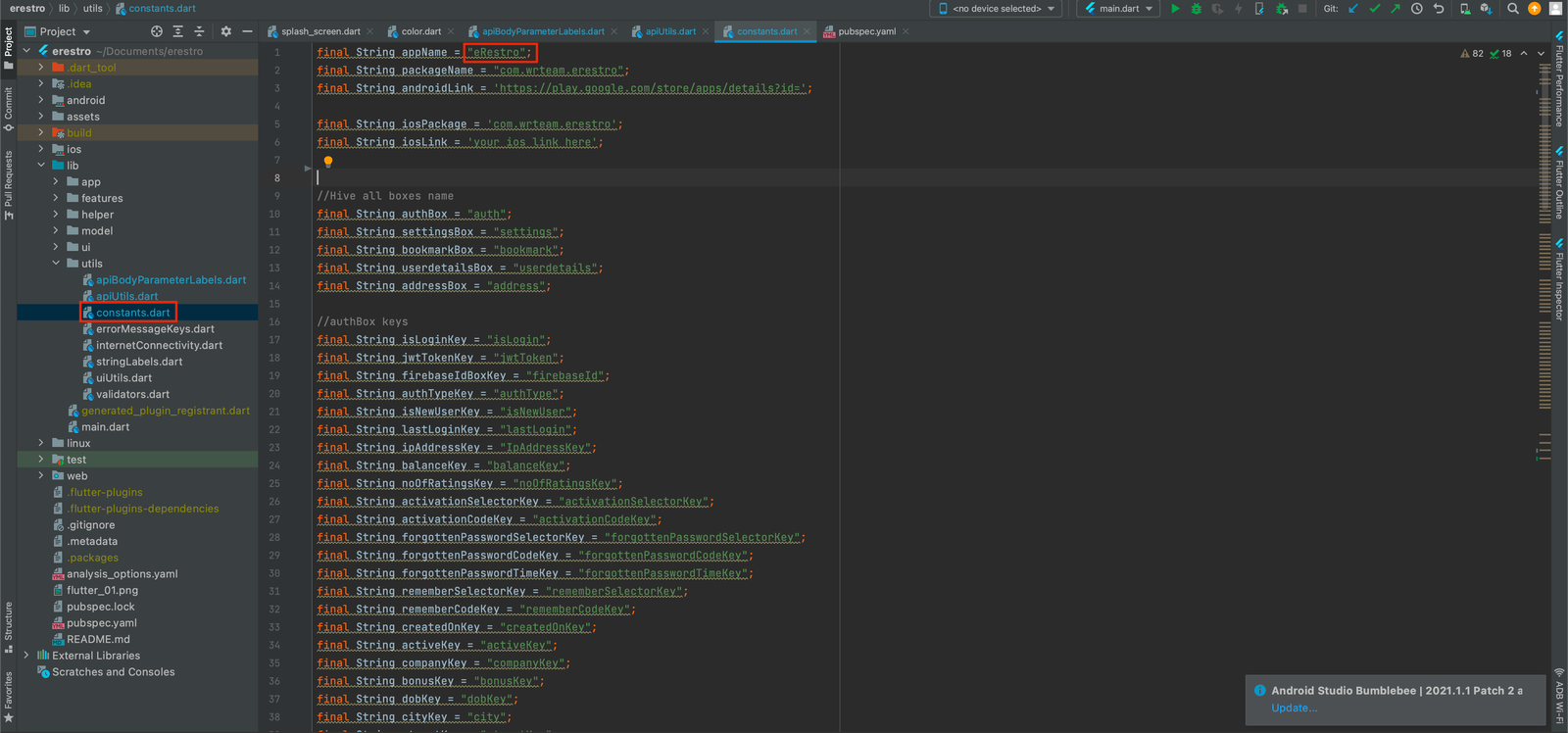This screenshot has width=1568, height=733.
Task: Open the Project panel gear settings
Action: 225,31
